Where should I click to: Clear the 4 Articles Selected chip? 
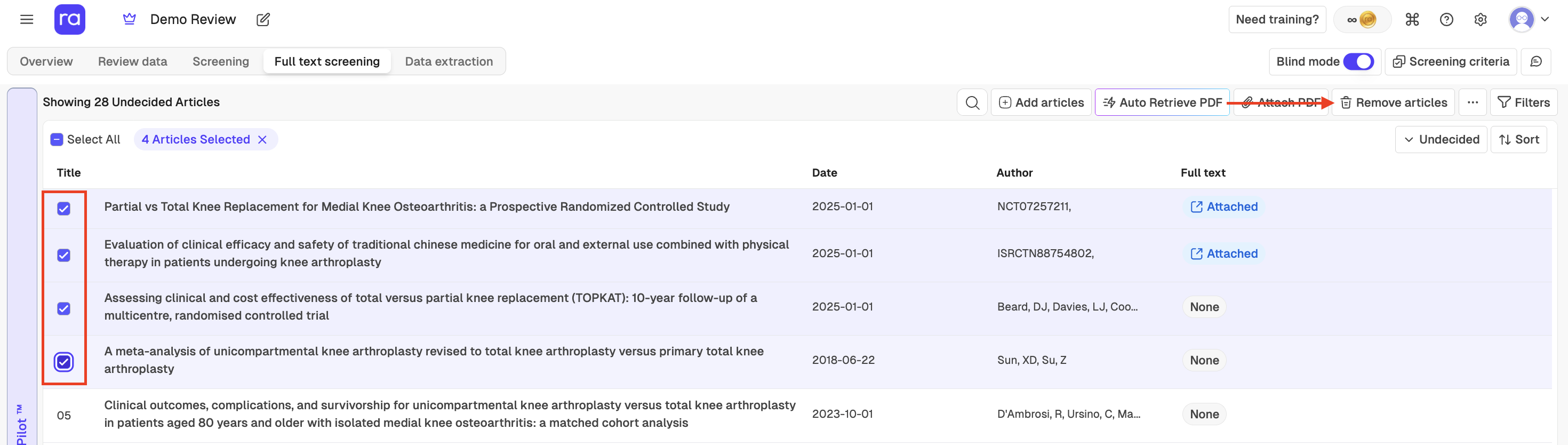point(262,139)
